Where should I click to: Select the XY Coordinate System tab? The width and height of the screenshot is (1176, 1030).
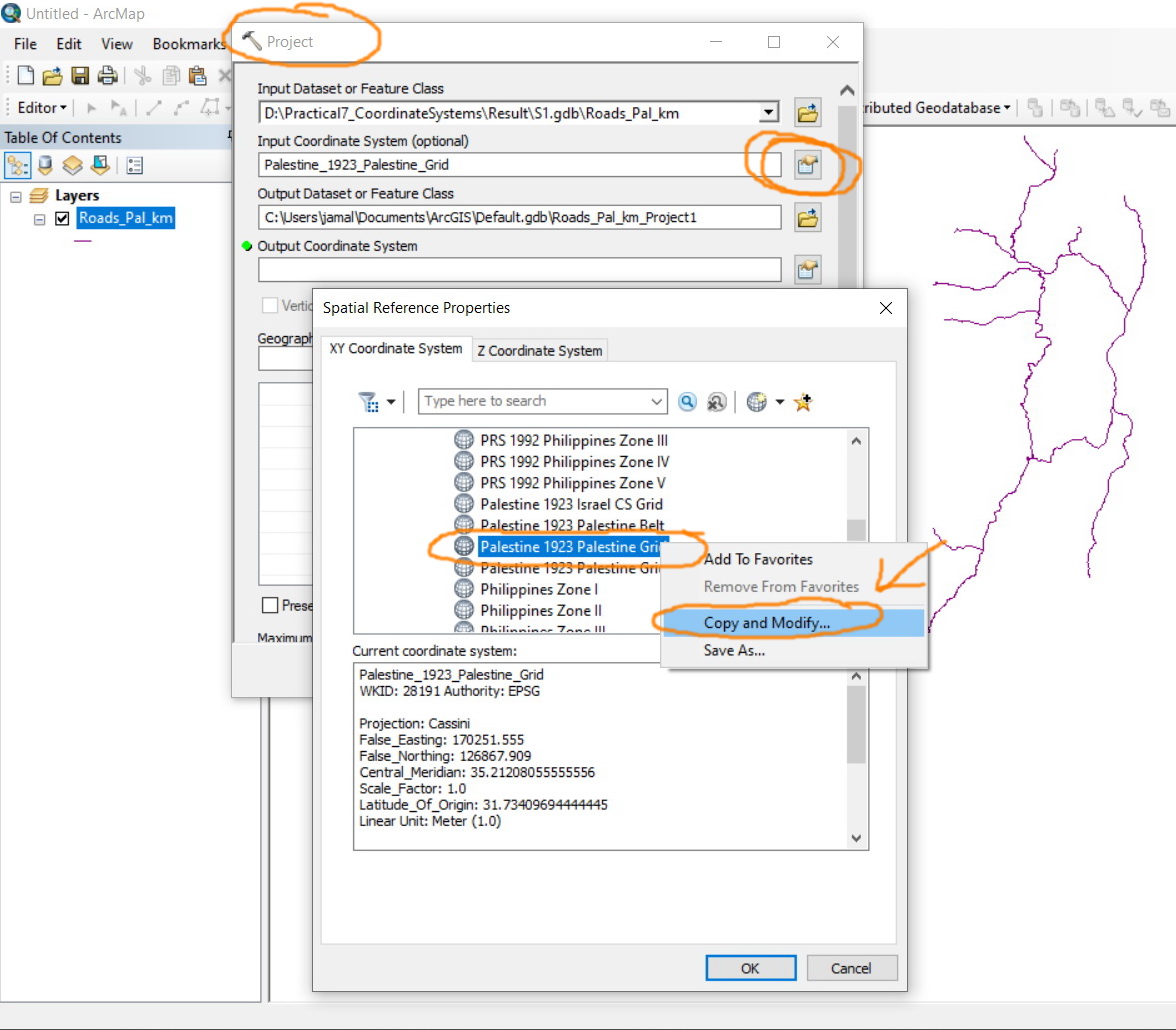(x=396, y=349)
